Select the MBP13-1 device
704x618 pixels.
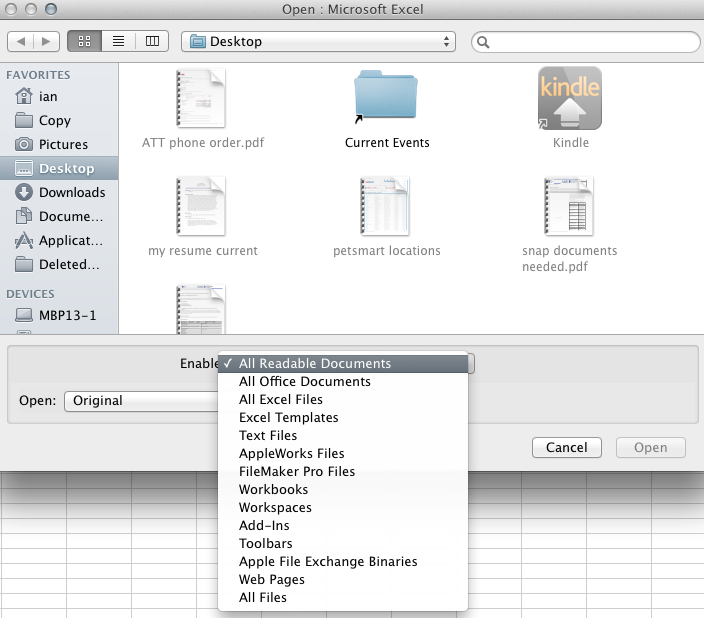(59, 315)
